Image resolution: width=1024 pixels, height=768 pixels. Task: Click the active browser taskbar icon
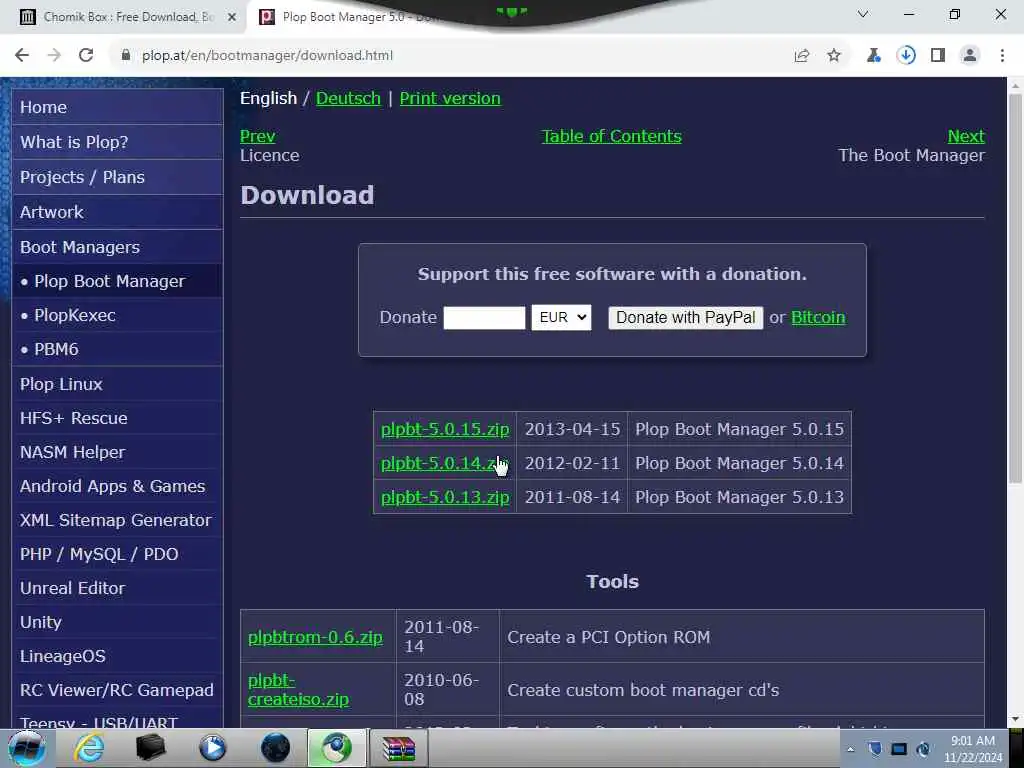click(x=337, y=748)
